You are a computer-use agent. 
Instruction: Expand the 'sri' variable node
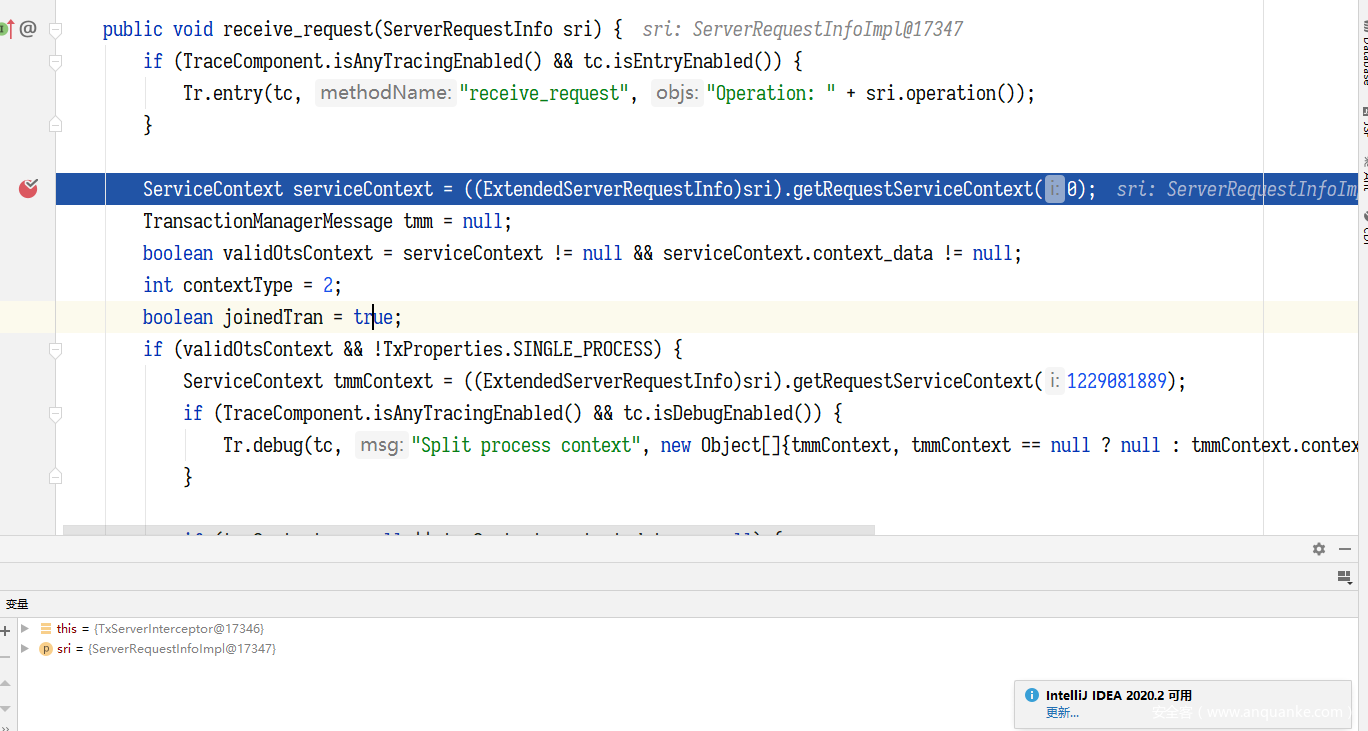26,649
